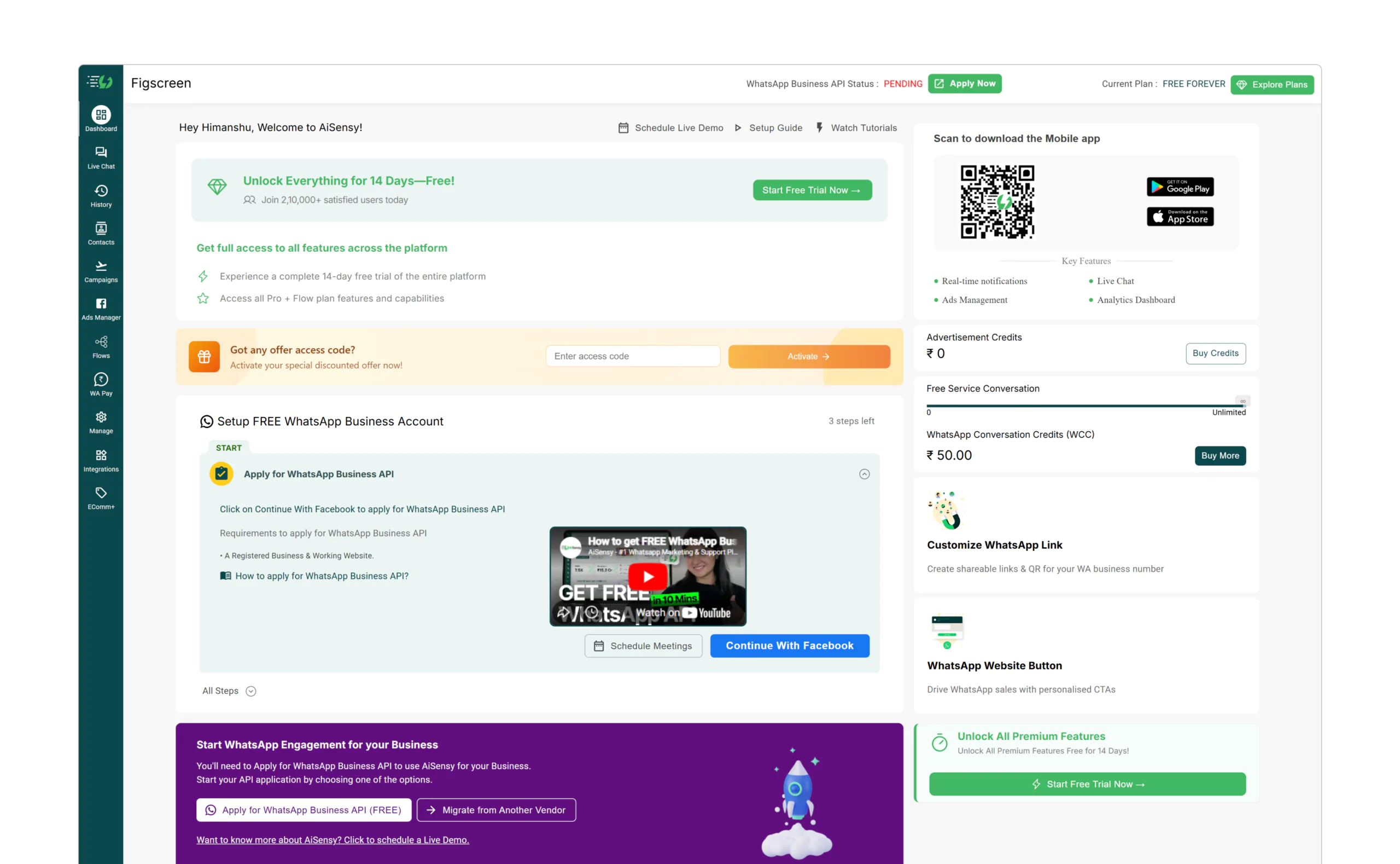Open the Manage sidebar menu

[101, 422]
